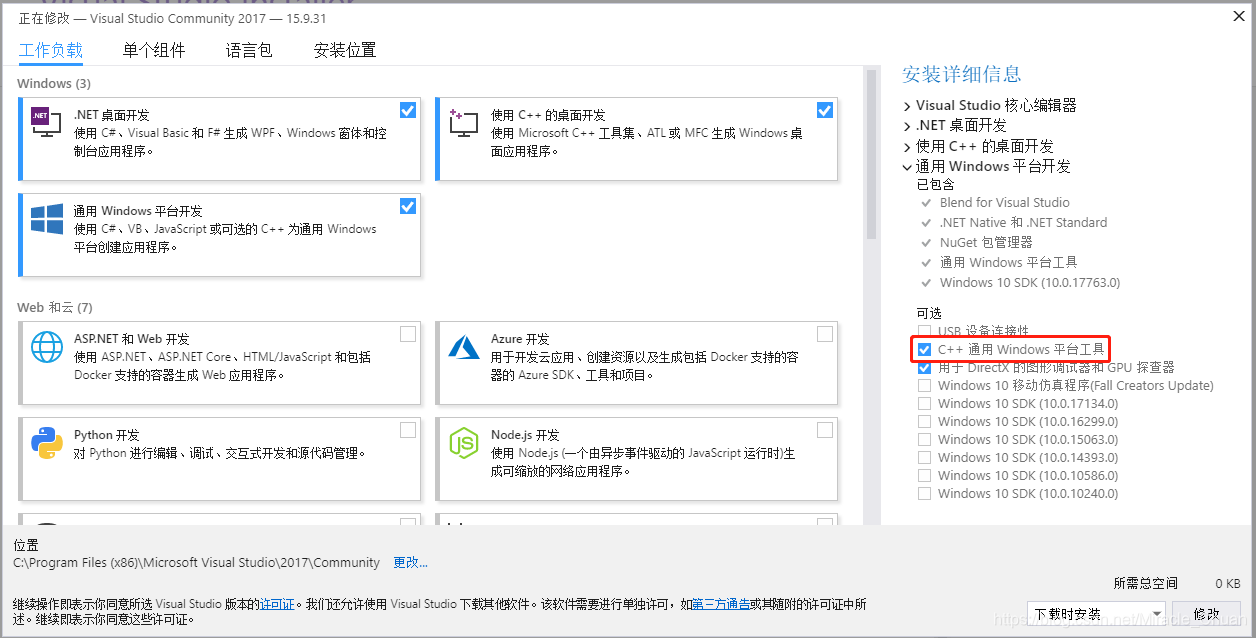The image size is (1256, 638).
Task: Click the Azure development icon
Action: [464, 346]
